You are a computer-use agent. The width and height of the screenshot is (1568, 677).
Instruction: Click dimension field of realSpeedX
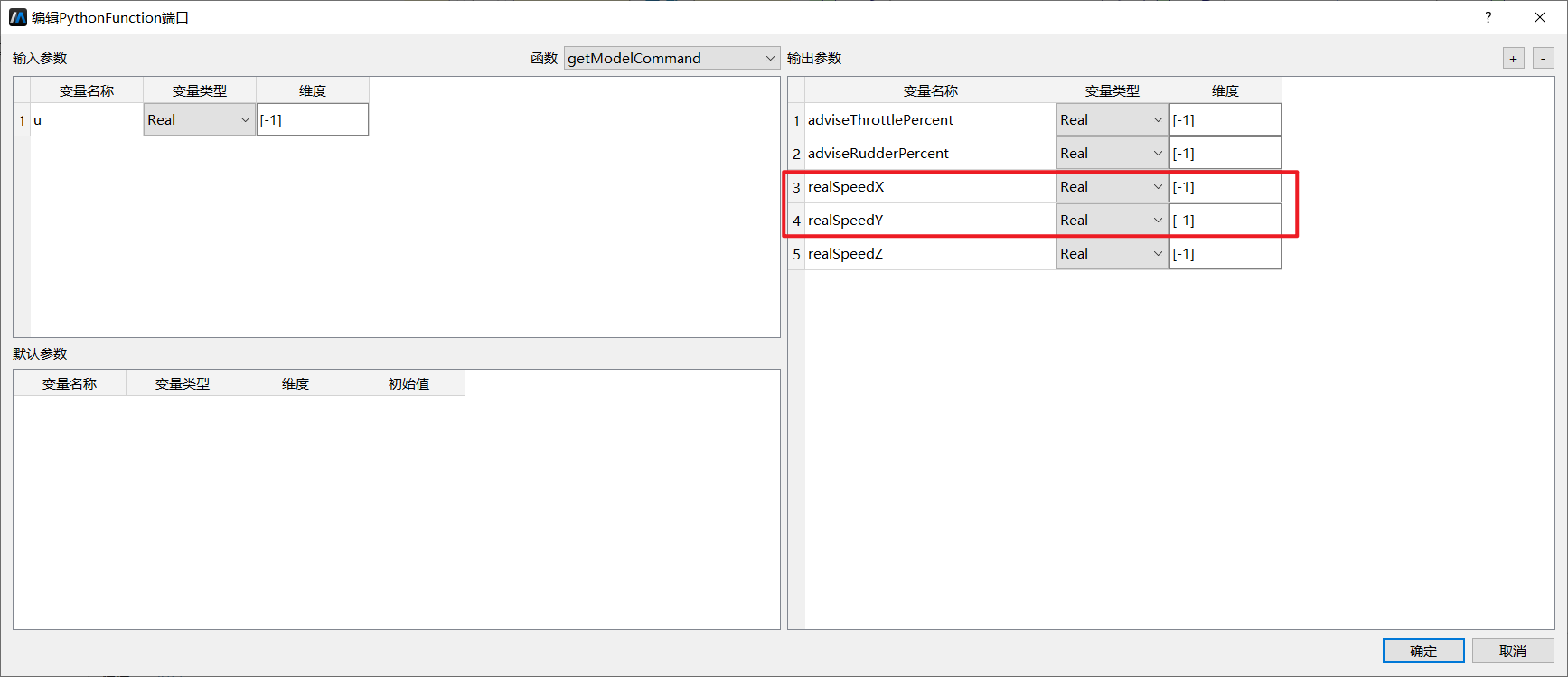click(1225, 186)
